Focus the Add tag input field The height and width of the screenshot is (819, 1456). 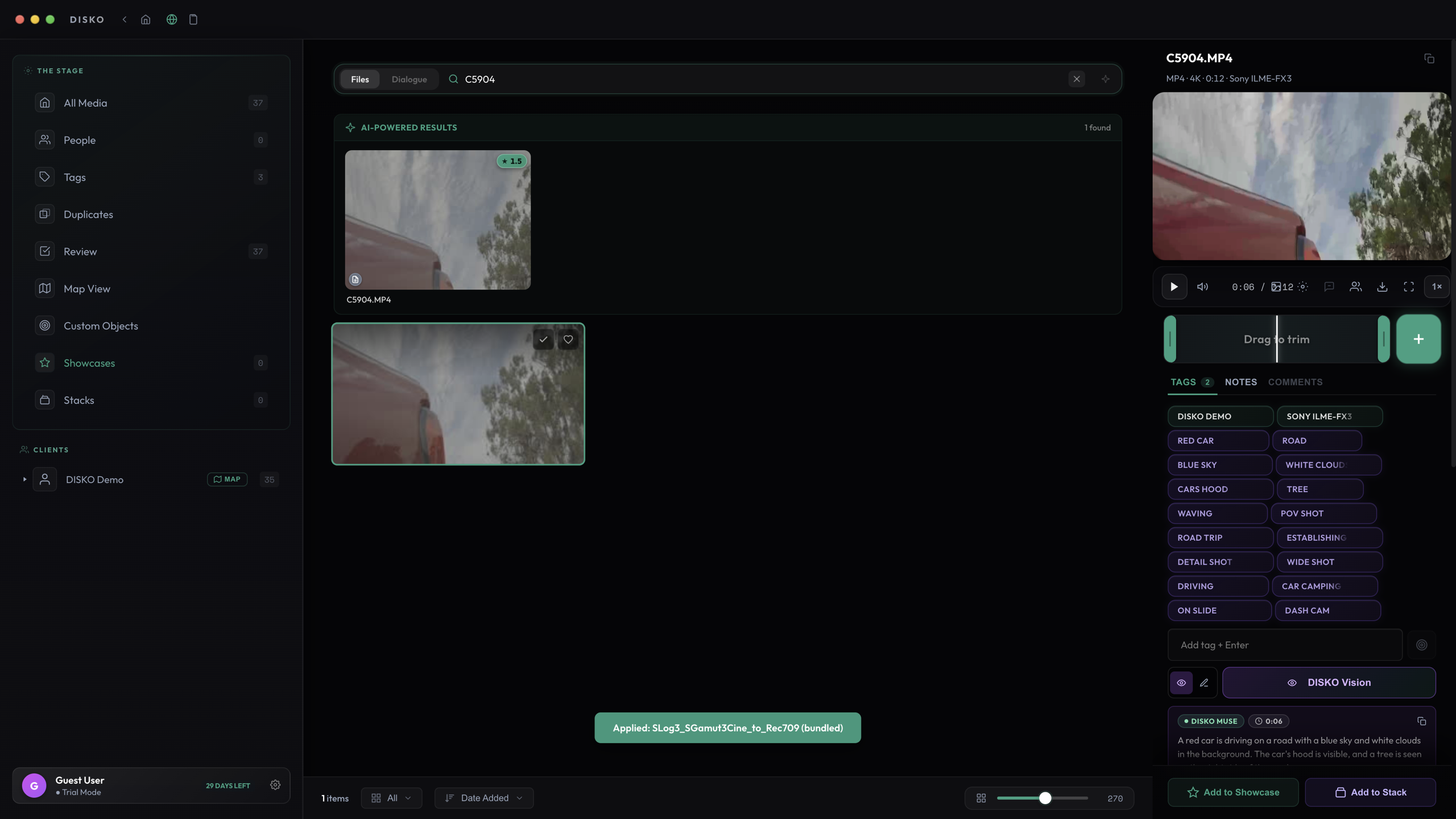click(1285, 645)
